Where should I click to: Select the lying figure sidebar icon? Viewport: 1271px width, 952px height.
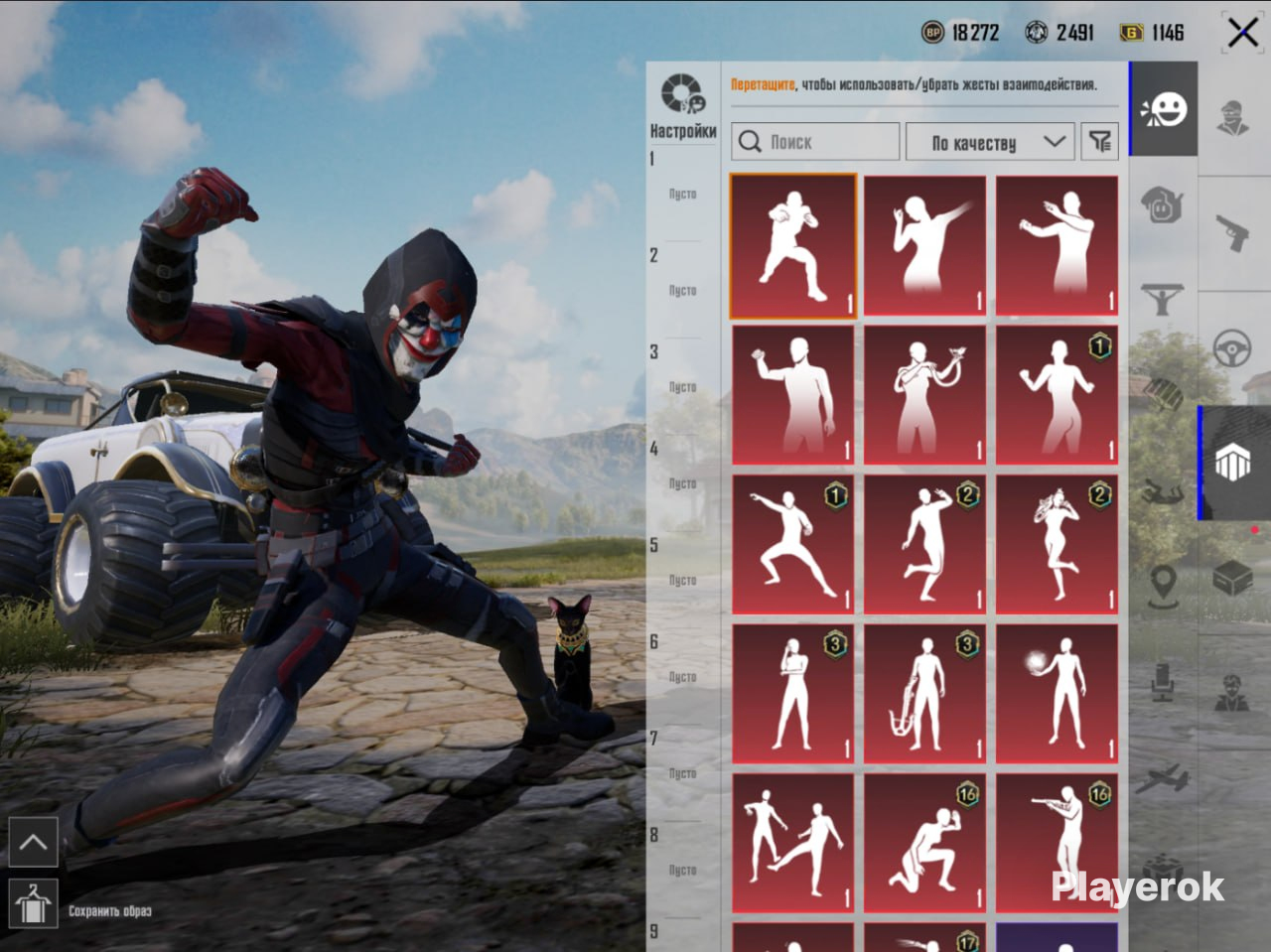(x=1161, y=489)
